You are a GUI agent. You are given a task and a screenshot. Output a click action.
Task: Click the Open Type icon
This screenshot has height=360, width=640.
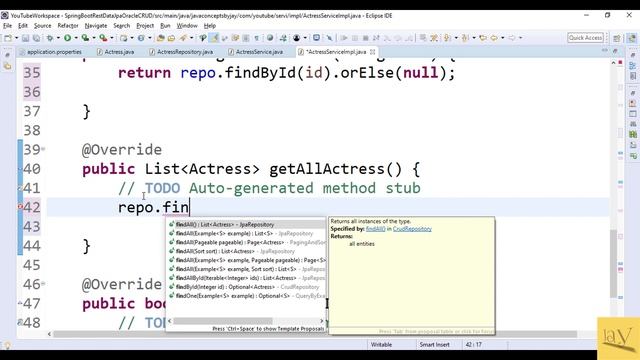point(160,38)
